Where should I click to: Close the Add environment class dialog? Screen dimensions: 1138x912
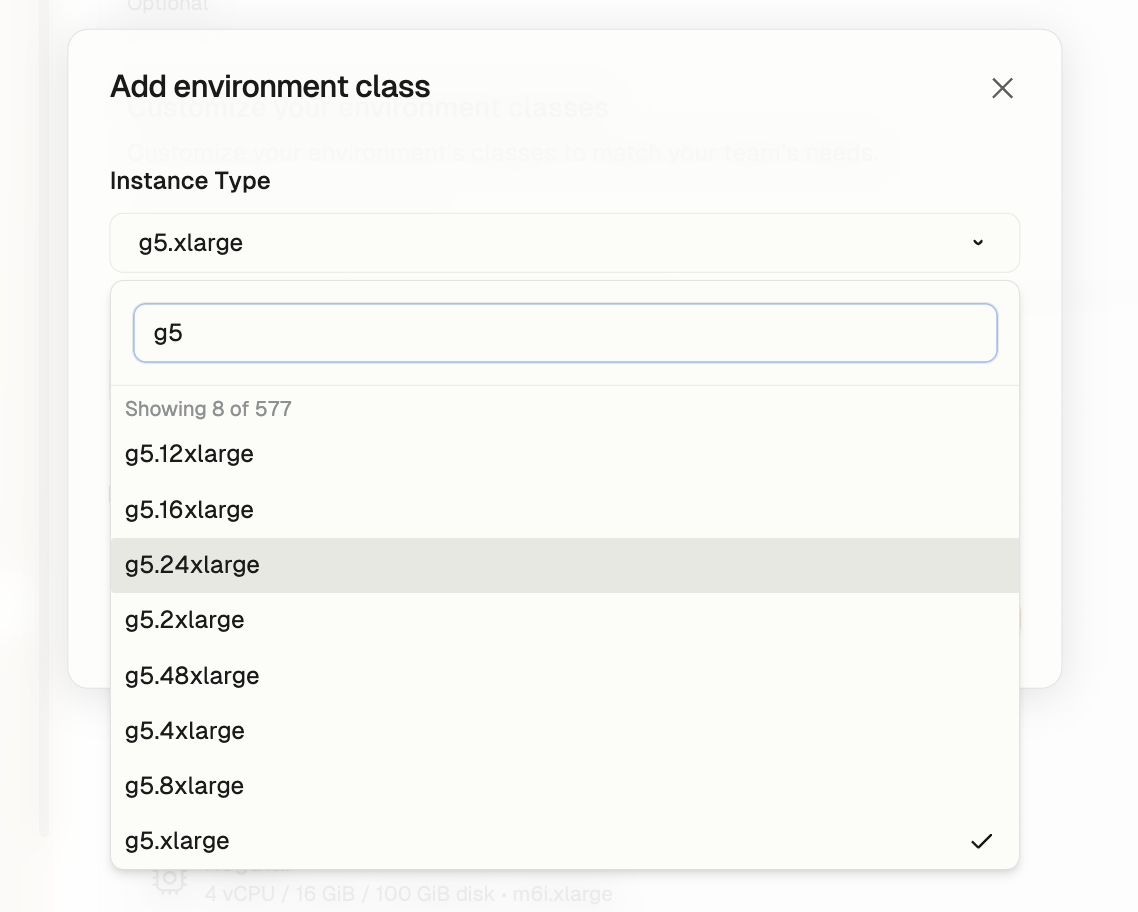point(1002,89)
